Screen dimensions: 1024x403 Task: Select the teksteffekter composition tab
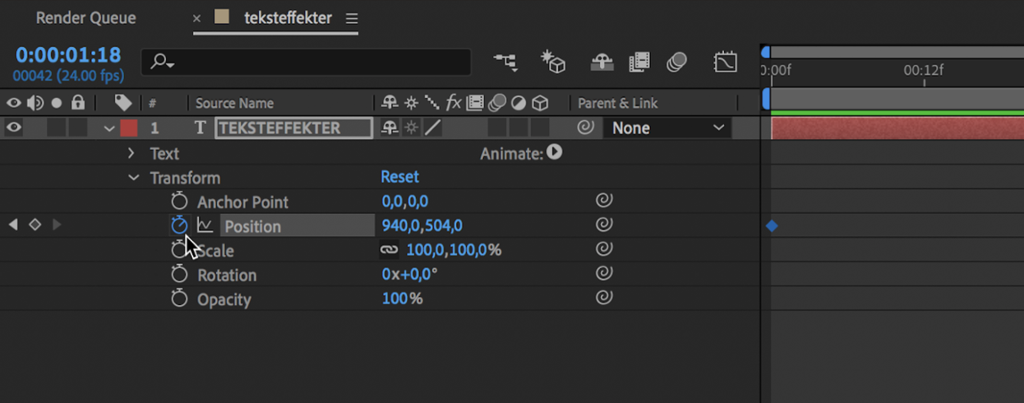click(288, 18)
